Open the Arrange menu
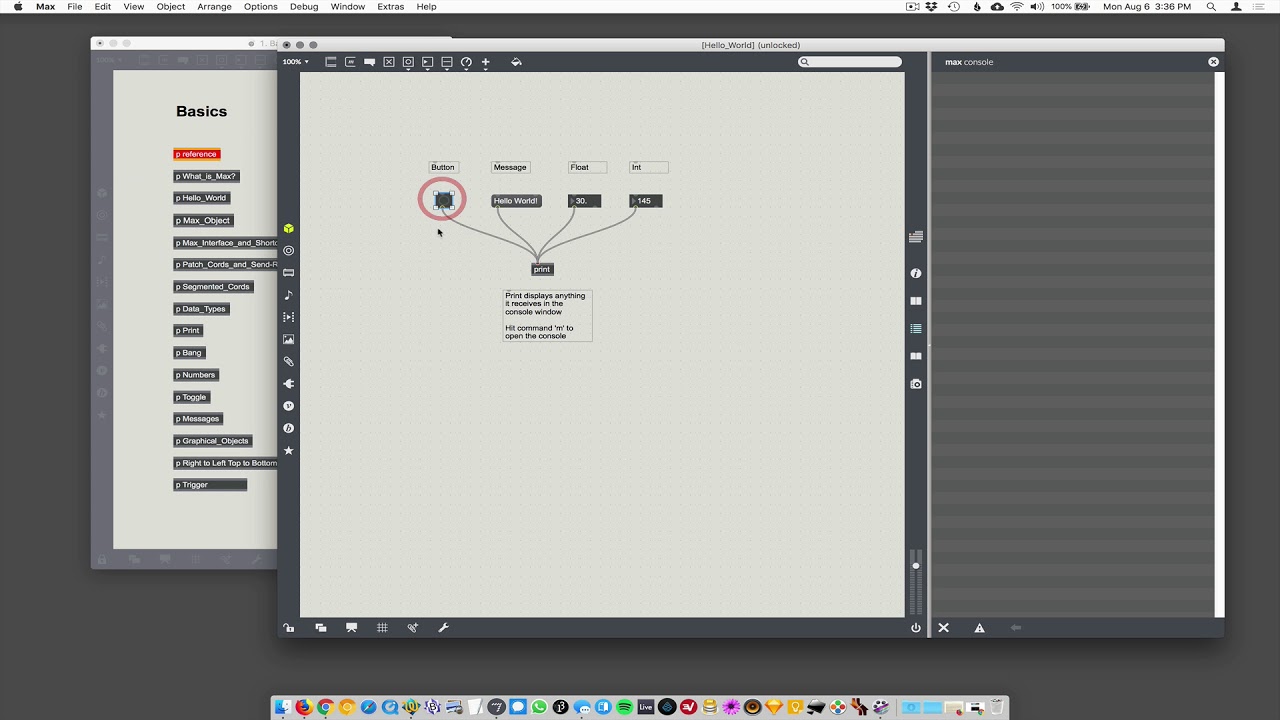 [214, 7]
